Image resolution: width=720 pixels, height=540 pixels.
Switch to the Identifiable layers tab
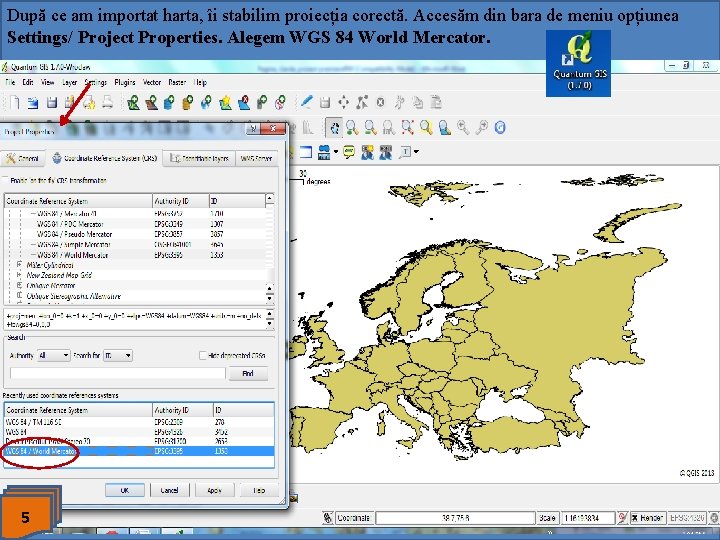coord(199,158)
